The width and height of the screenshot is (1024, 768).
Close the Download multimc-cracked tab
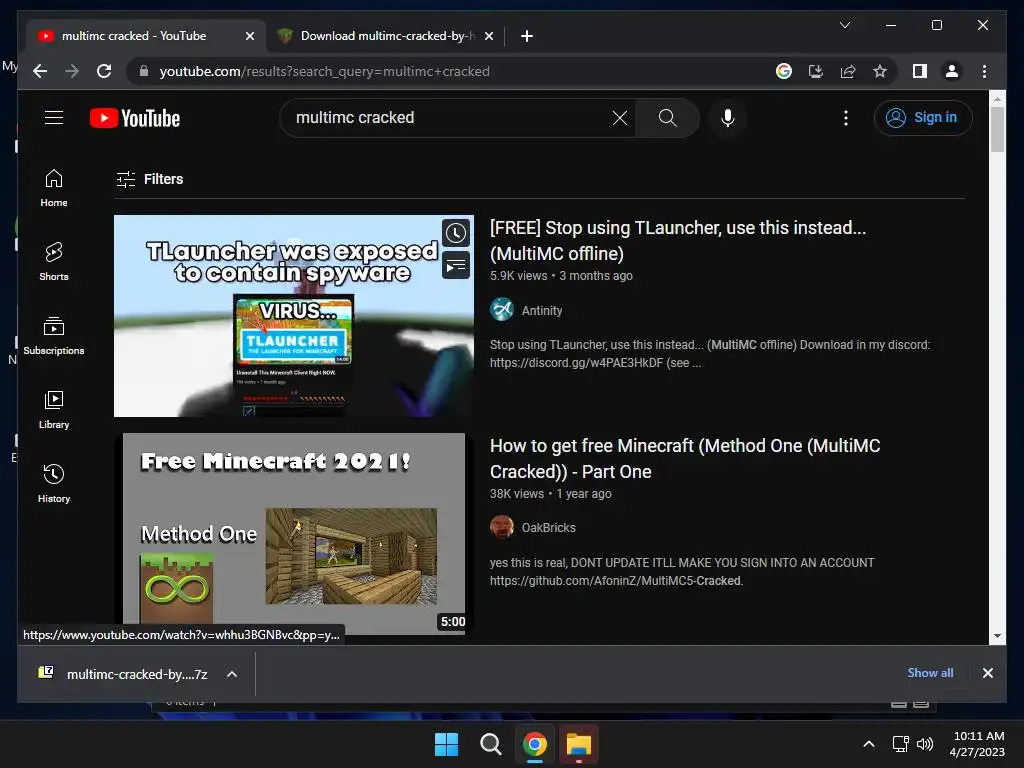click(x=489, y=36)
